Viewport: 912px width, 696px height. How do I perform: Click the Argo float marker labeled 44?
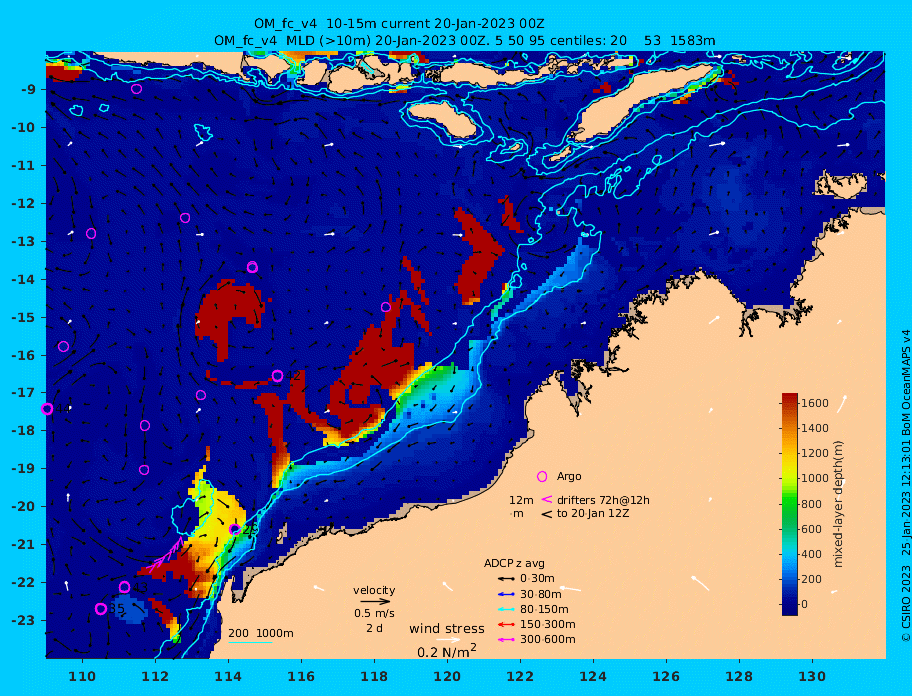click(x=47, y=409)
